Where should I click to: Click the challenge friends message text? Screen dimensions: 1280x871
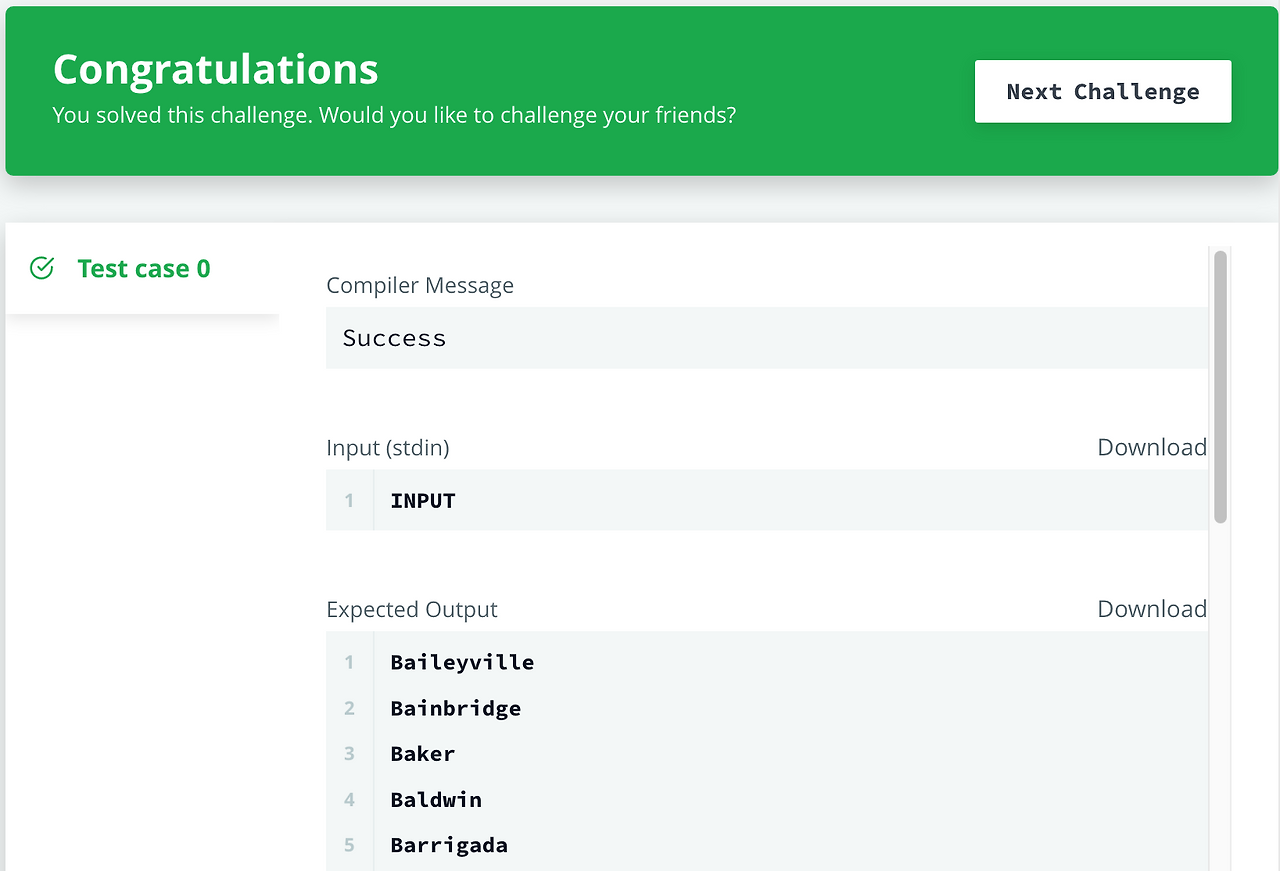click(x=394, y=115)
